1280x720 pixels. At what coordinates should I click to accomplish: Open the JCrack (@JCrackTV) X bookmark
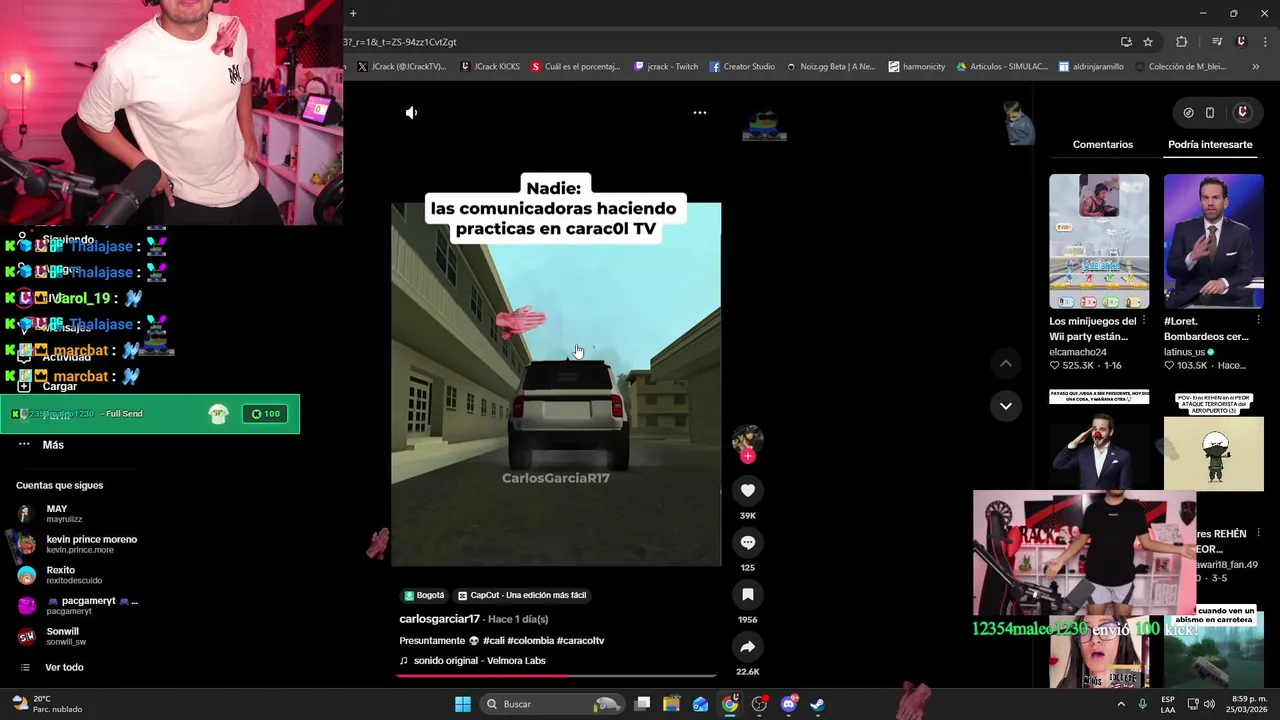pos(401,67)
